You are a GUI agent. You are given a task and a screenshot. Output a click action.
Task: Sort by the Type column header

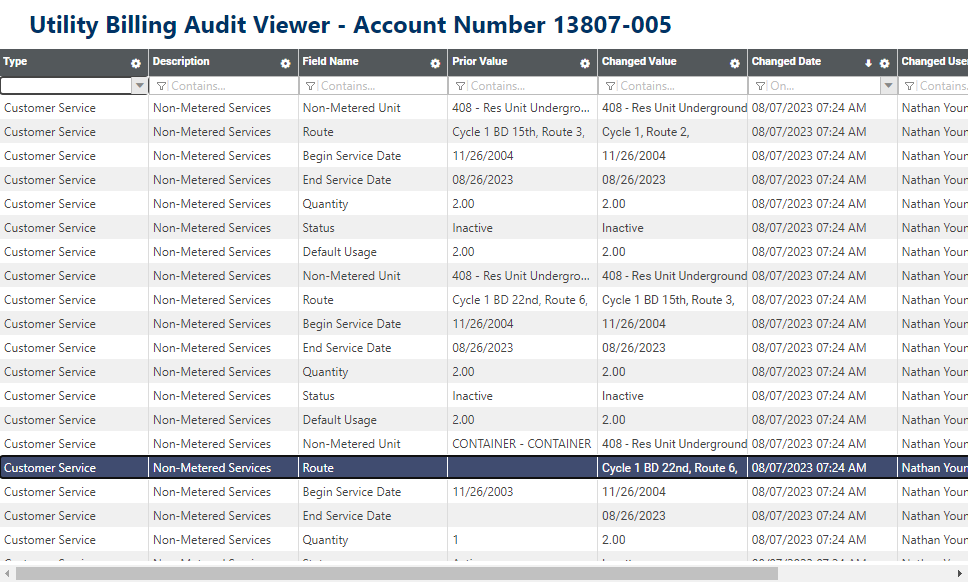tap(15, 61)
